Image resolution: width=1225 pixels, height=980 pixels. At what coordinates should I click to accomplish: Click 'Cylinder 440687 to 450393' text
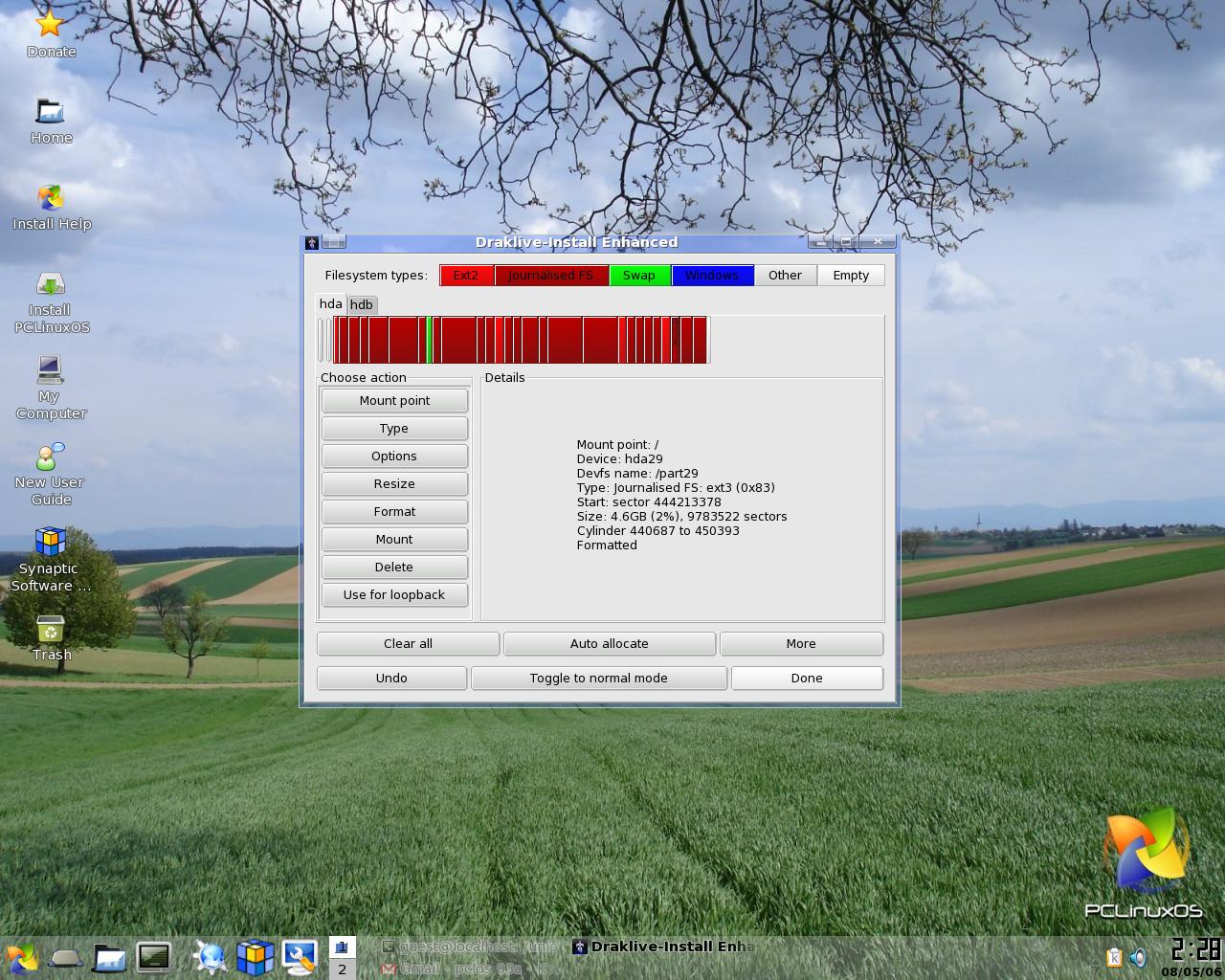658,531
